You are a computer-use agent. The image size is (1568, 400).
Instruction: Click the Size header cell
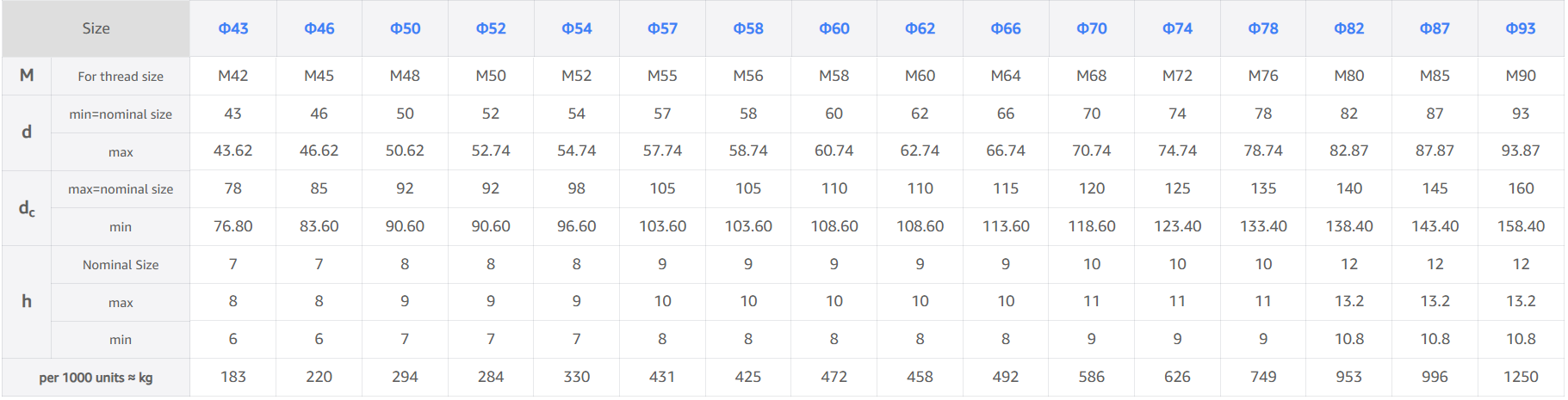(x=96, y=28)
